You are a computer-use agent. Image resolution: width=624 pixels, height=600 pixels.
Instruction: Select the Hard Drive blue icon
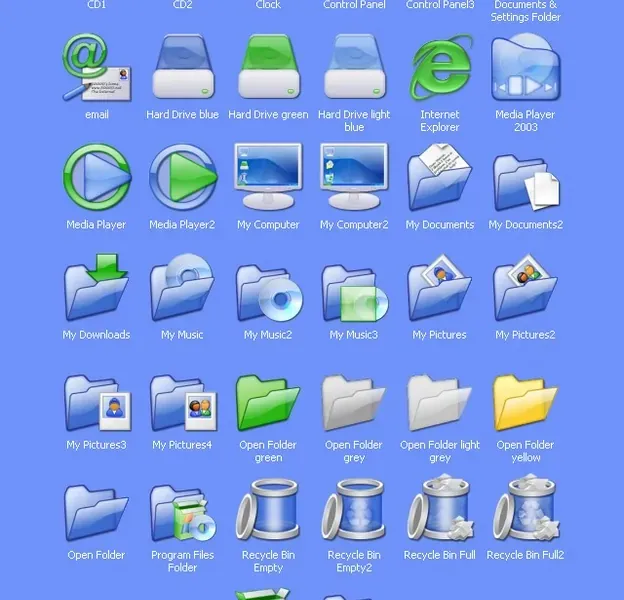click(183, 67)
